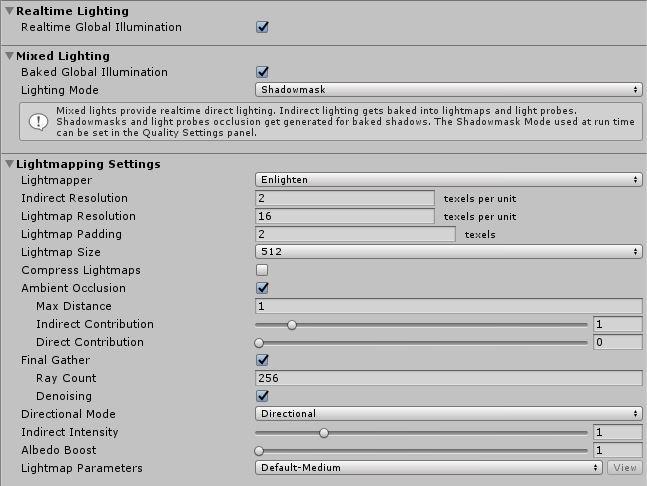Click the Indirect Intensity slider handle

point(324,432)
